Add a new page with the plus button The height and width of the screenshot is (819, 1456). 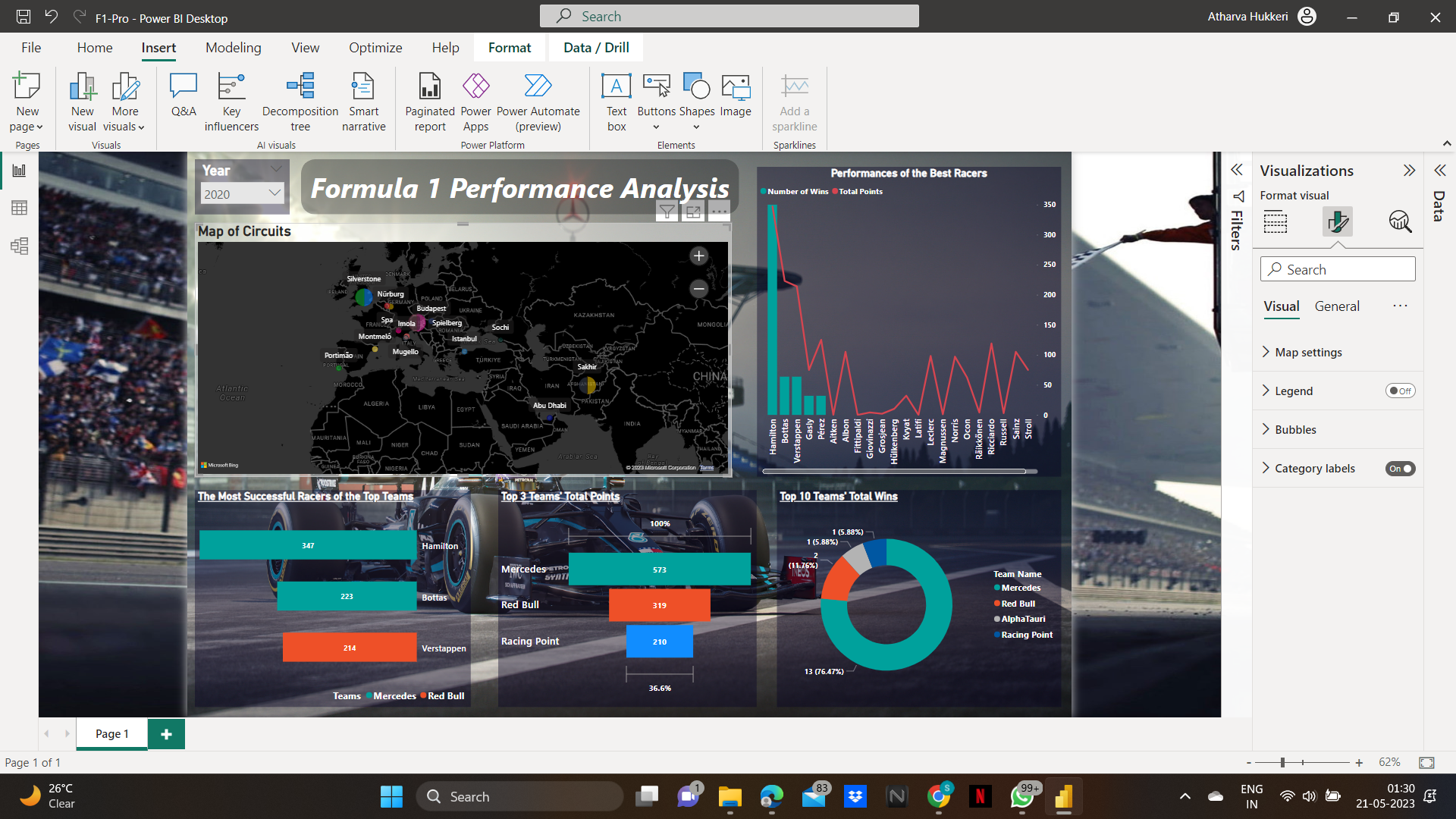tap(166, 734)
